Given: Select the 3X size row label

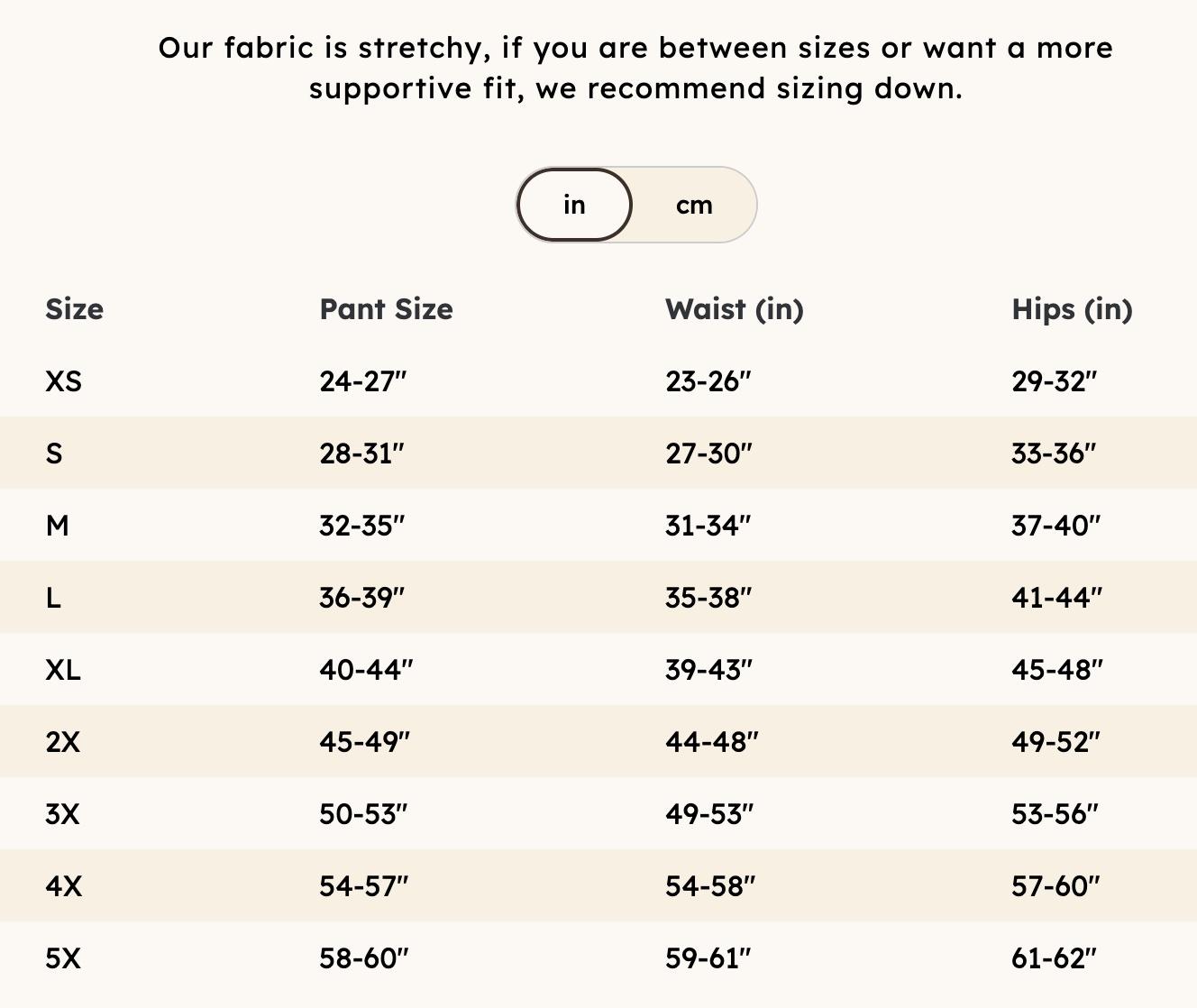Looking at the screenshot, I should click(x=63, y=814).
